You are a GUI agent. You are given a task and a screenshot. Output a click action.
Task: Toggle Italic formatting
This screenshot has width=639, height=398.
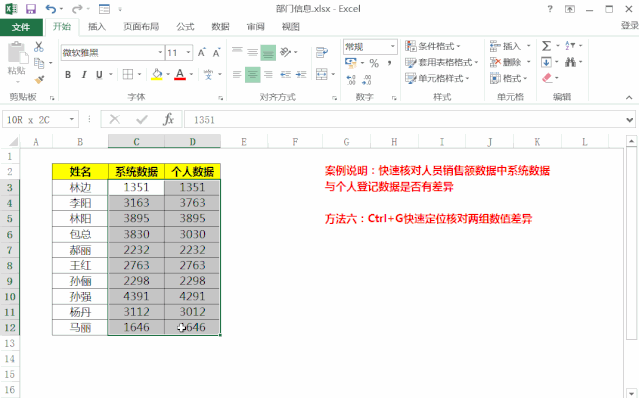click(84, 75)
